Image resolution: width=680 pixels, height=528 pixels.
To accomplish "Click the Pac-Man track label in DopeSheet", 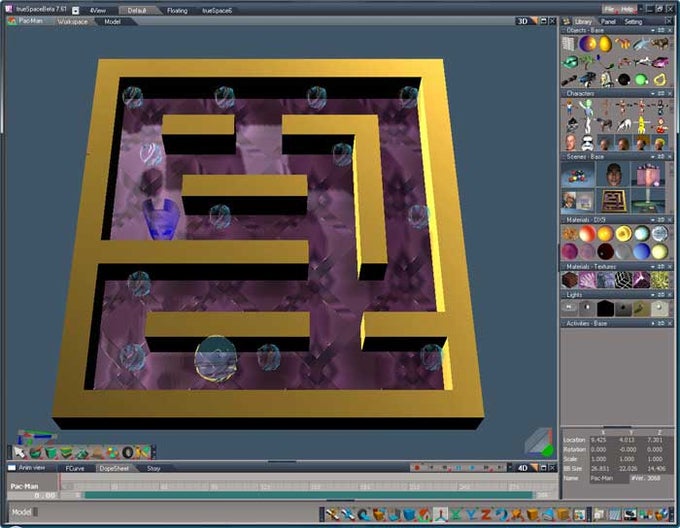I will coord(24,486).
